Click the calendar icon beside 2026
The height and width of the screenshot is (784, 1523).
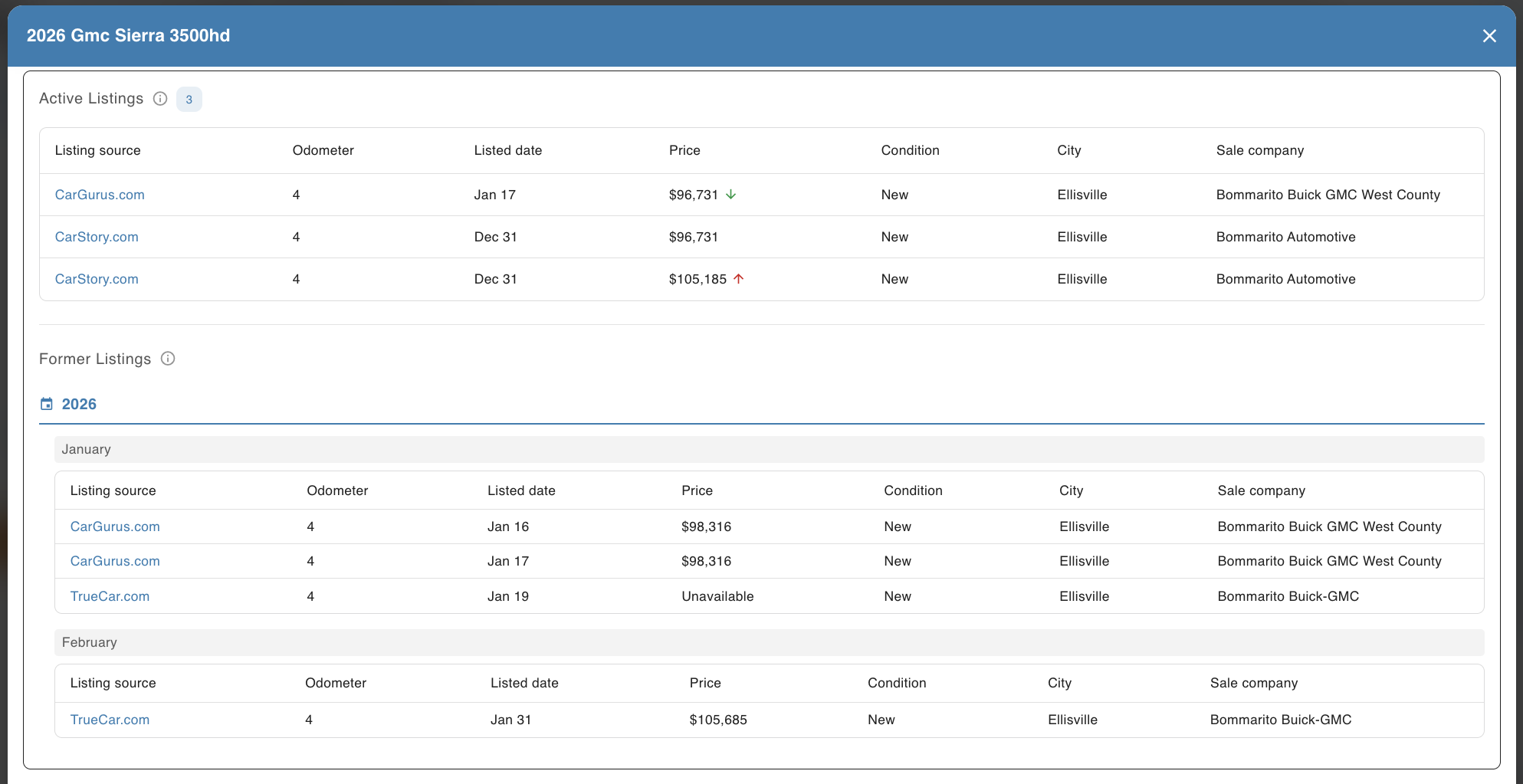47,404
